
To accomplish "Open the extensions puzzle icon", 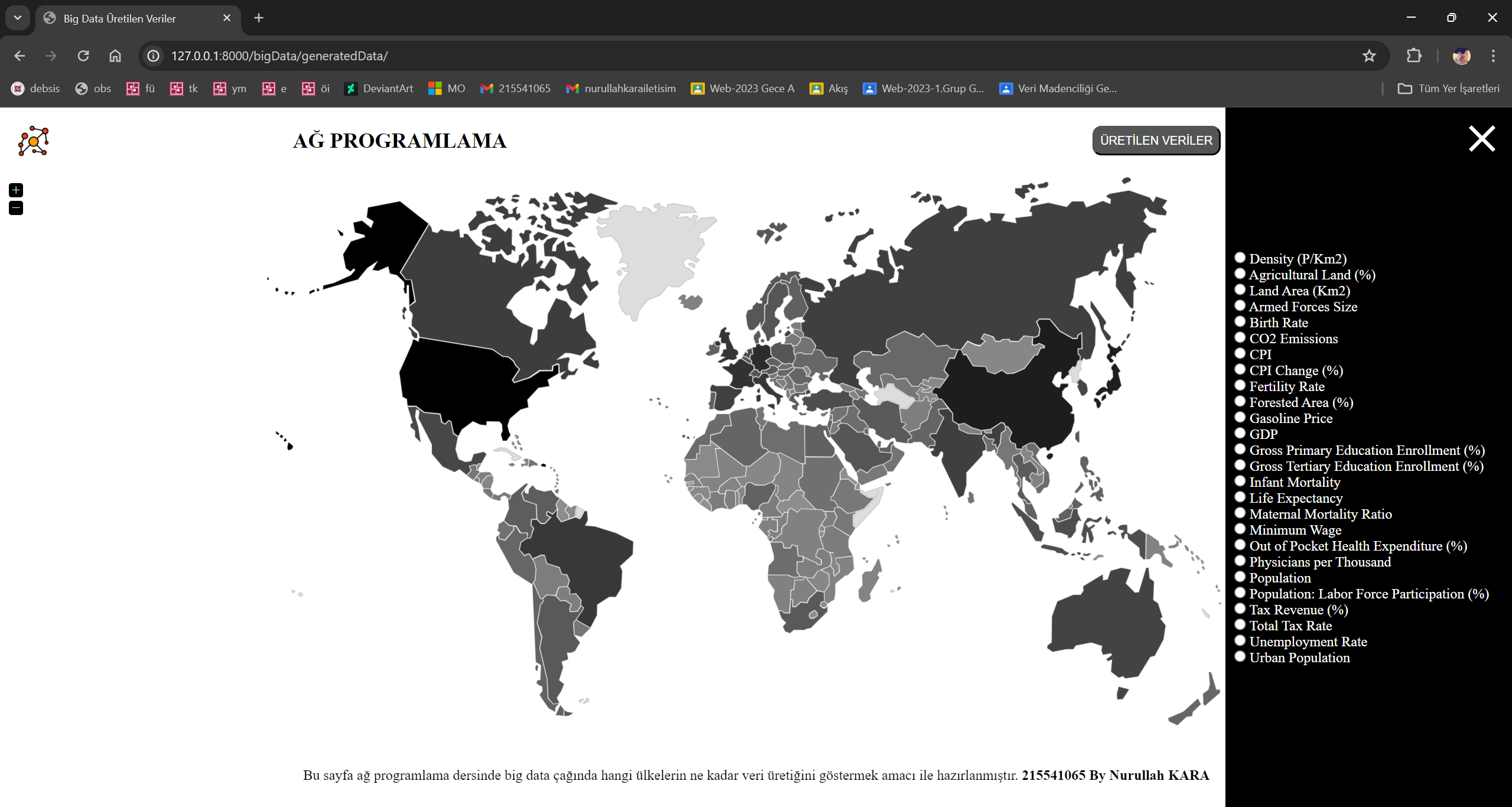I will tap(1413, 56).
